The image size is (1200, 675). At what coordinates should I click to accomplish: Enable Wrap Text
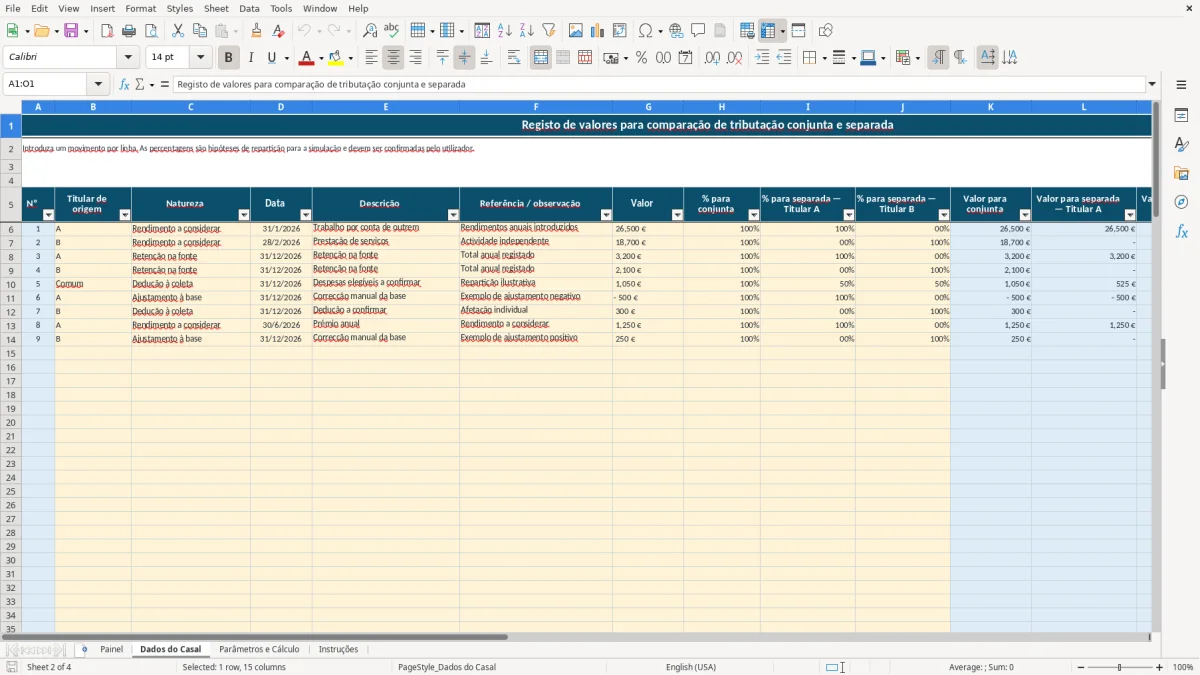[x=514, y=58]
